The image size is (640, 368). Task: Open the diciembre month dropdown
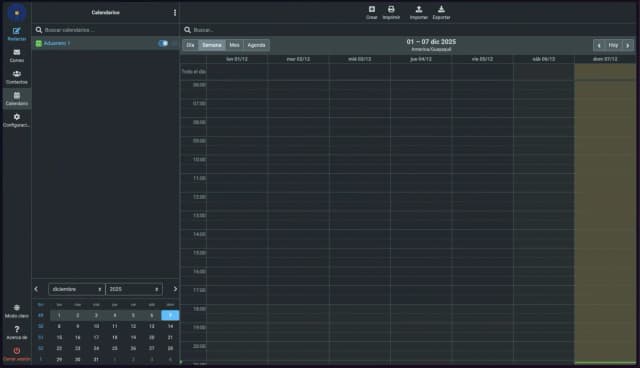pos(76,289)
